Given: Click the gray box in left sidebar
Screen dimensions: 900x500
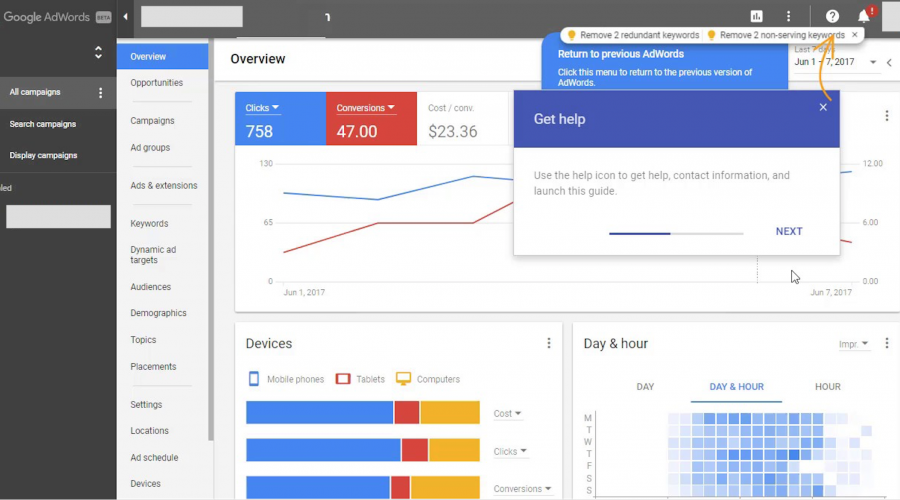Looking at the screenshot, I should click(59, 216).
